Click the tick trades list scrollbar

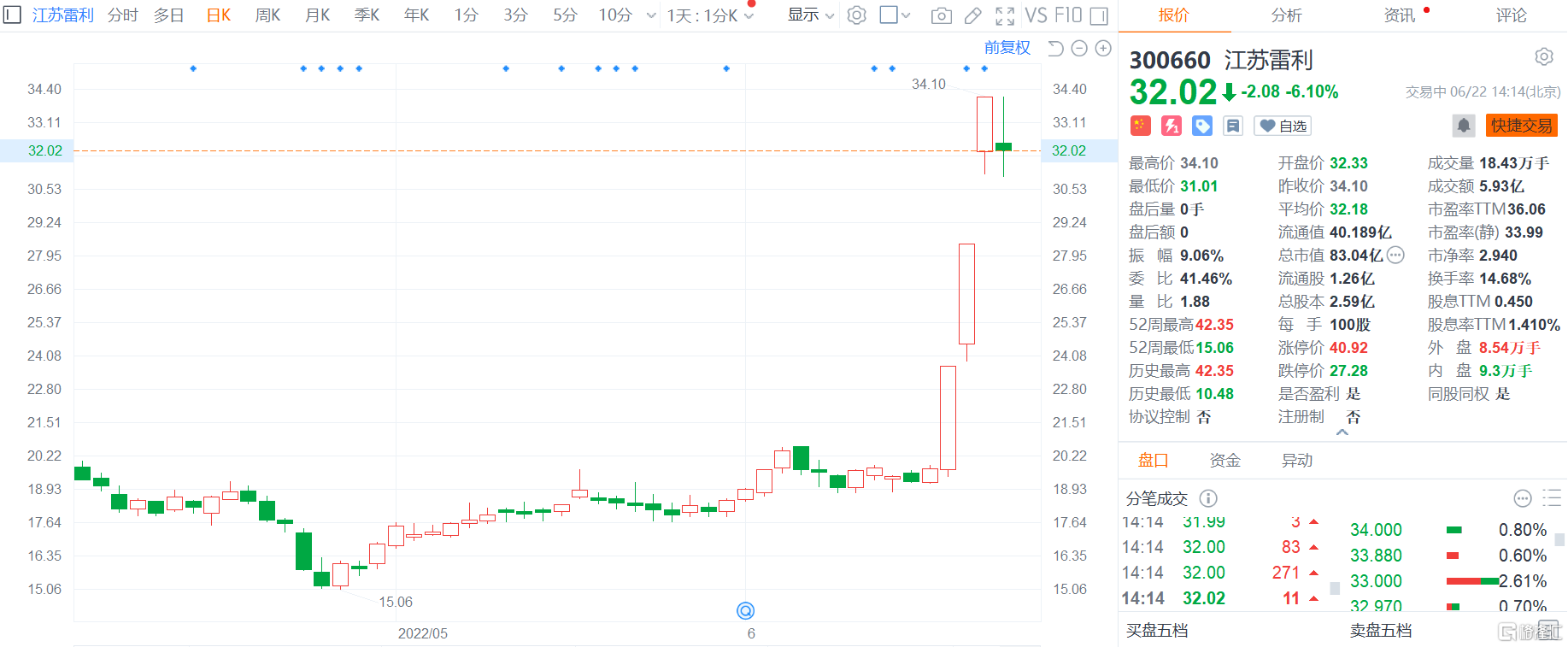coord(1336,588)
